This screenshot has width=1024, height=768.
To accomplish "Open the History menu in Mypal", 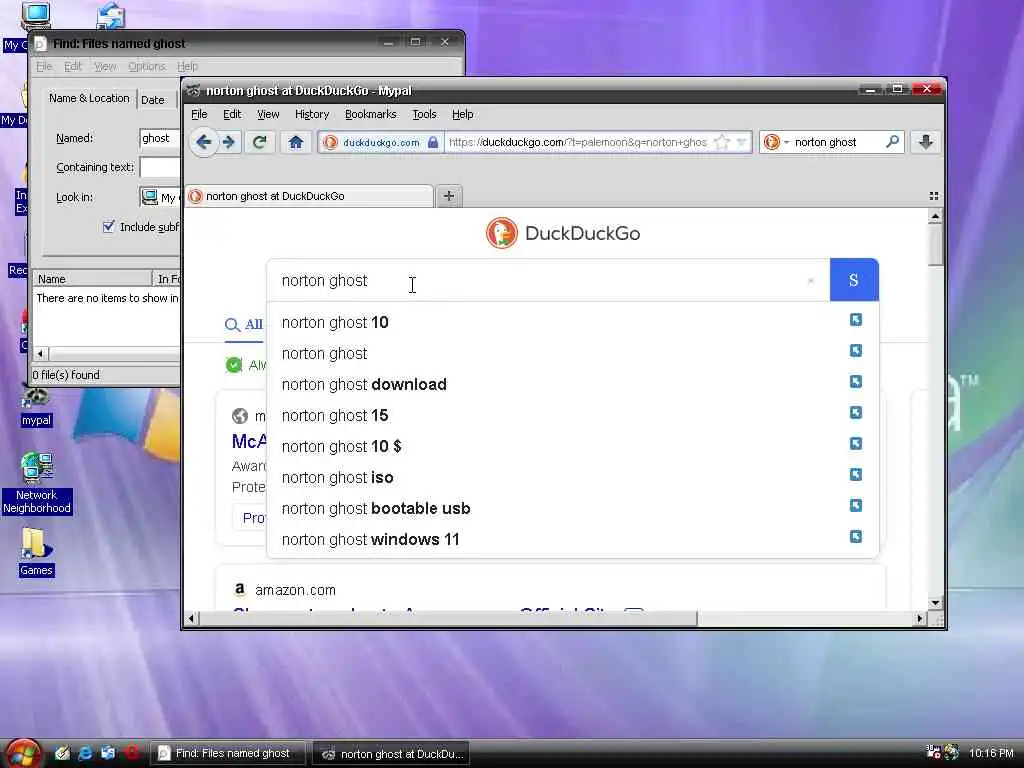I will [312, 114].
